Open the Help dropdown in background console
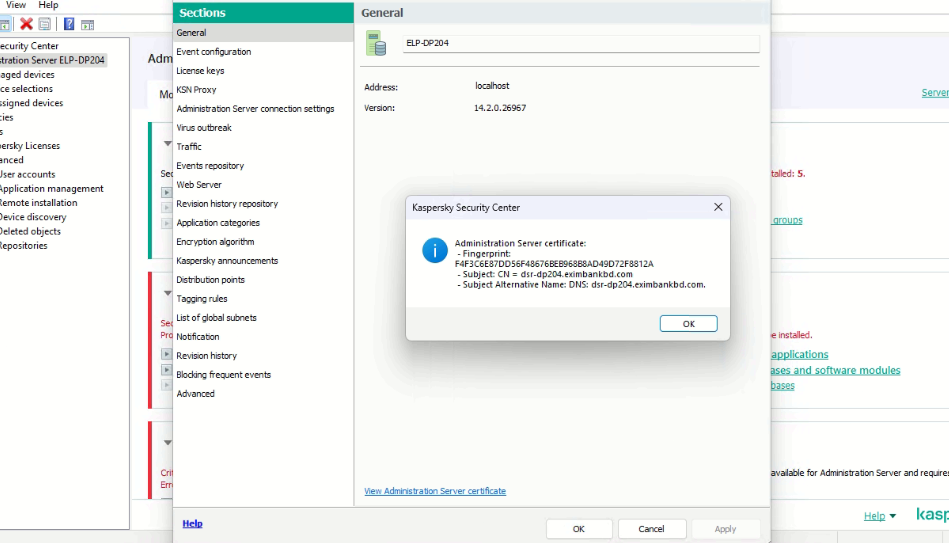The width and height of the screenshot is (949, 543). [x=879, y=516]
